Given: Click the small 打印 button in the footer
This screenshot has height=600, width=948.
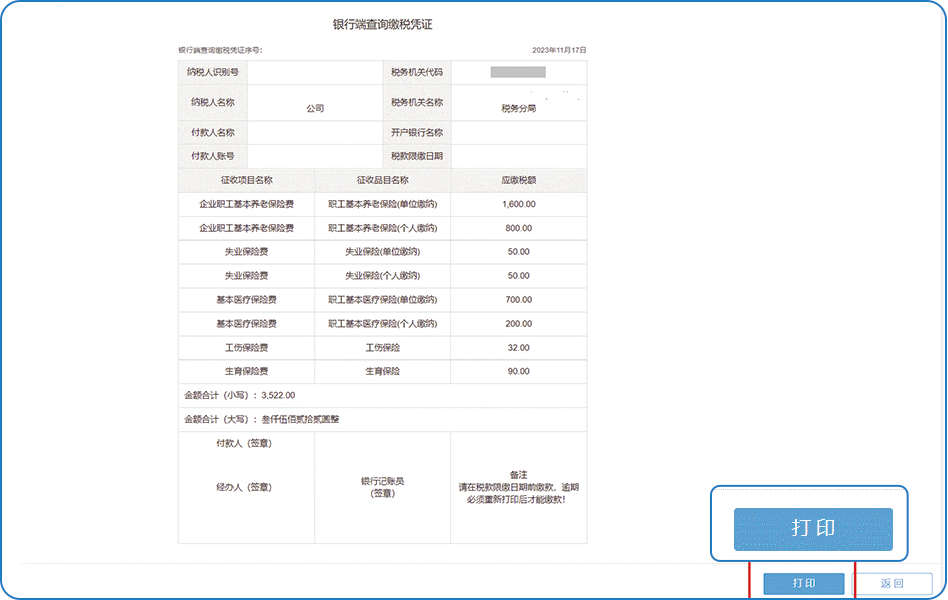Looking at the screenshot, I should (804, 583).
